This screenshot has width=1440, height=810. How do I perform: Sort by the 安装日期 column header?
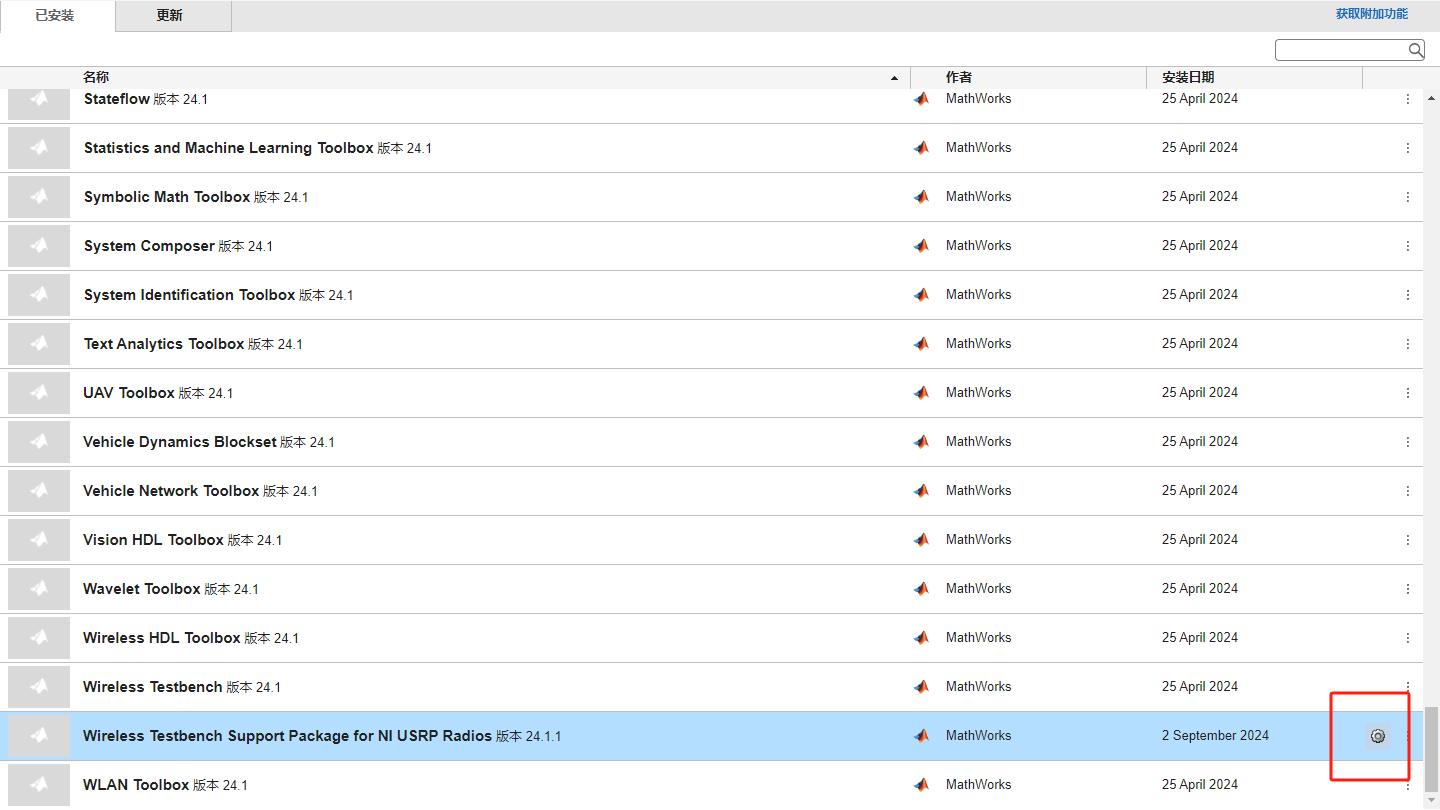pyautogui.click(x=1188, y=77)
